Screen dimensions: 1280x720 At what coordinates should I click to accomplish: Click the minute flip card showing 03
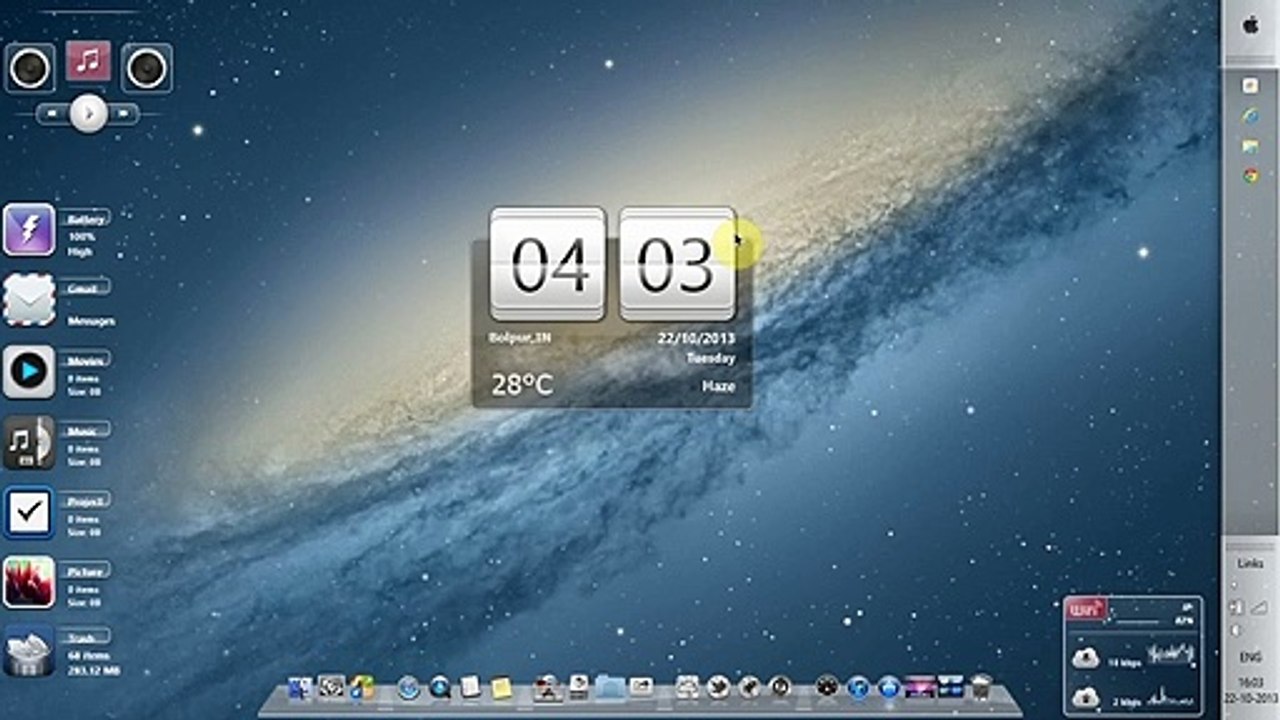[677, 264]
